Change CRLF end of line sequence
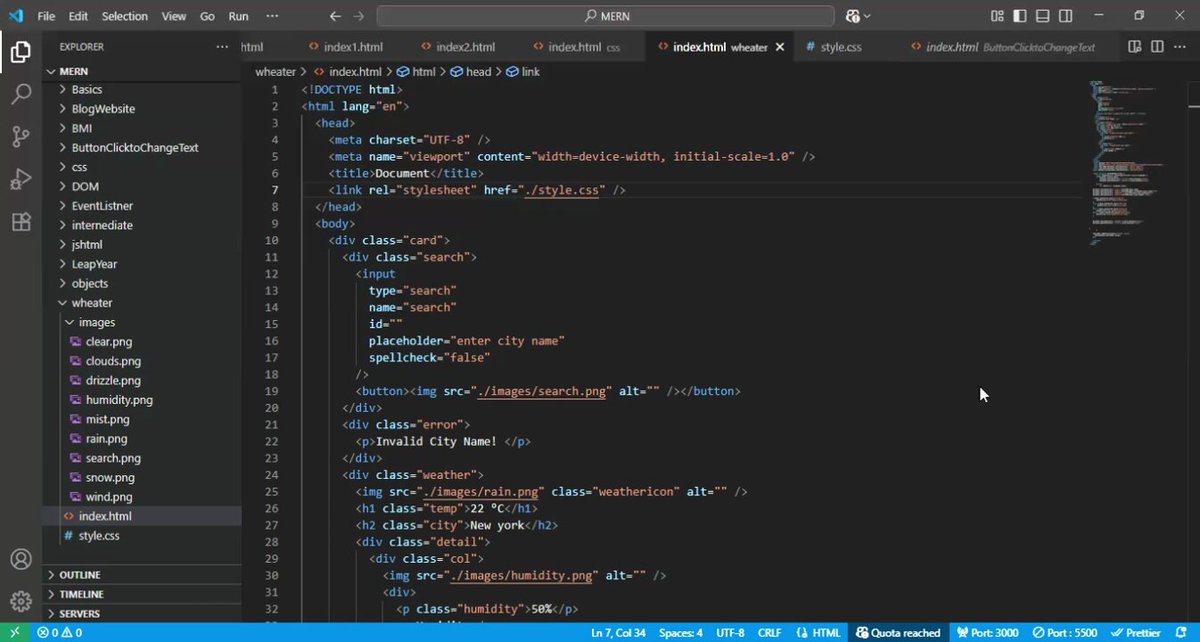This screenshot has height=642, width=1200. [x=769, y=633]
